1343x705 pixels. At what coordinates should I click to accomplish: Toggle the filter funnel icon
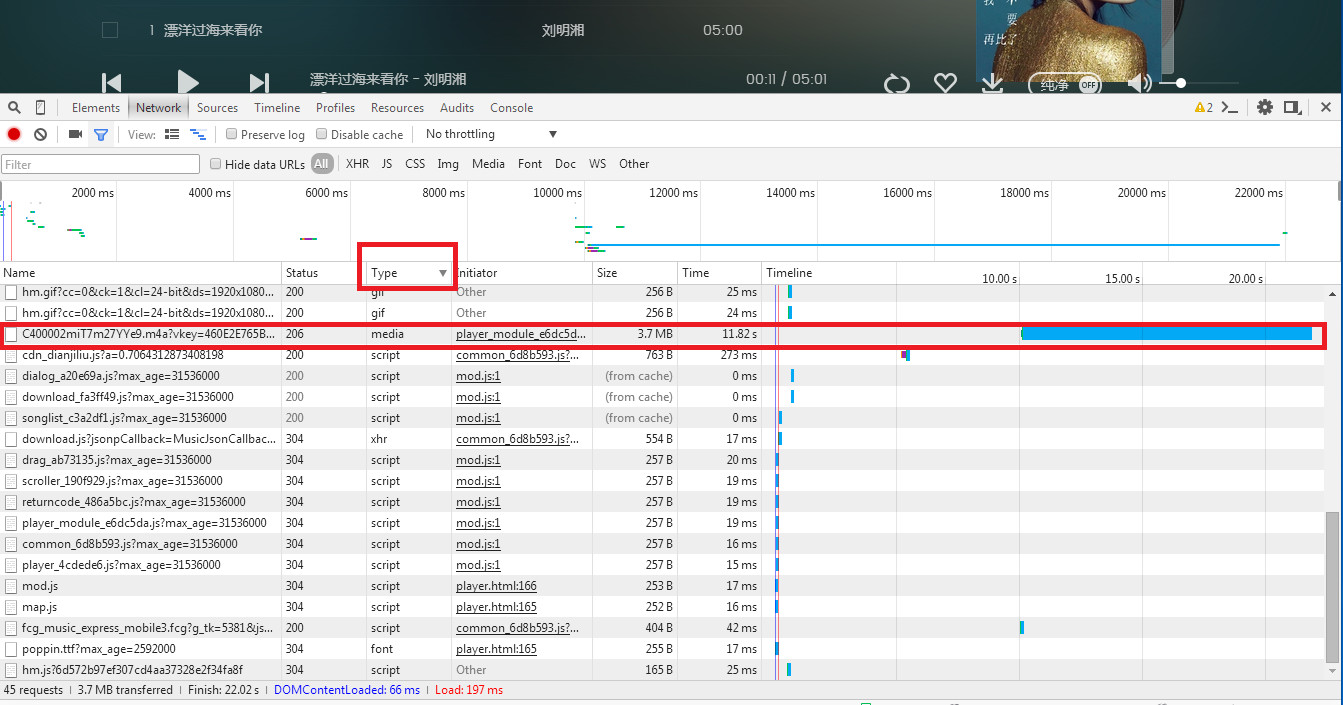point(100,134)
